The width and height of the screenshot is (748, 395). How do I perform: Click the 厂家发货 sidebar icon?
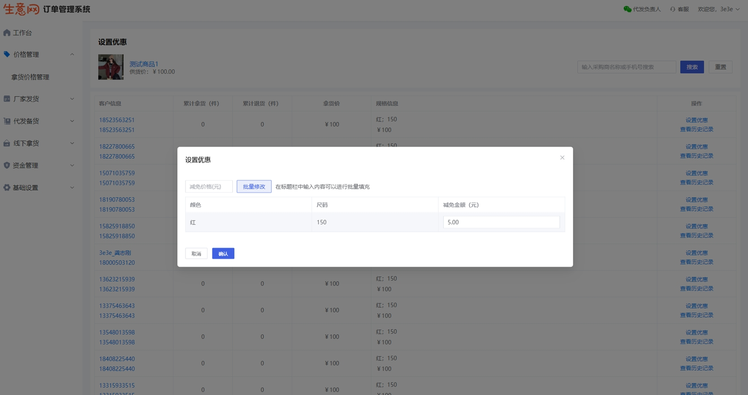[x=7, y=99]
